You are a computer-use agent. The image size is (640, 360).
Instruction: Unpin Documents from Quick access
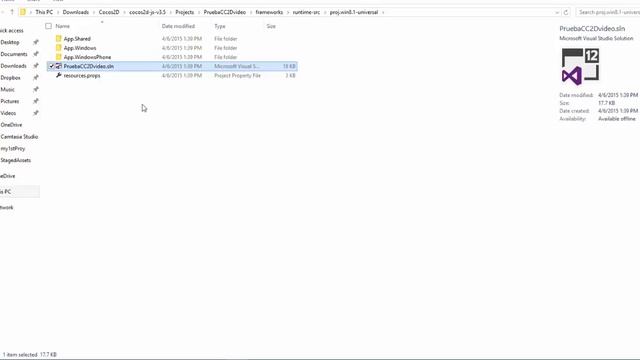click(x=36, y=54)
